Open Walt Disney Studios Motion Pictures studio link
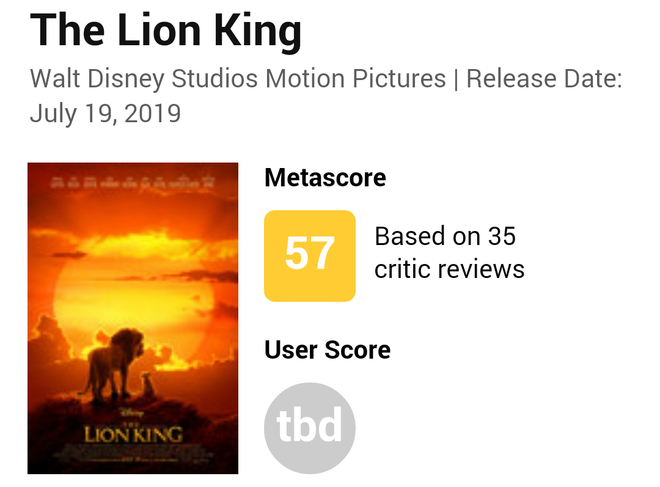Screen dimensions: 660x487 (x=238, y=78)
